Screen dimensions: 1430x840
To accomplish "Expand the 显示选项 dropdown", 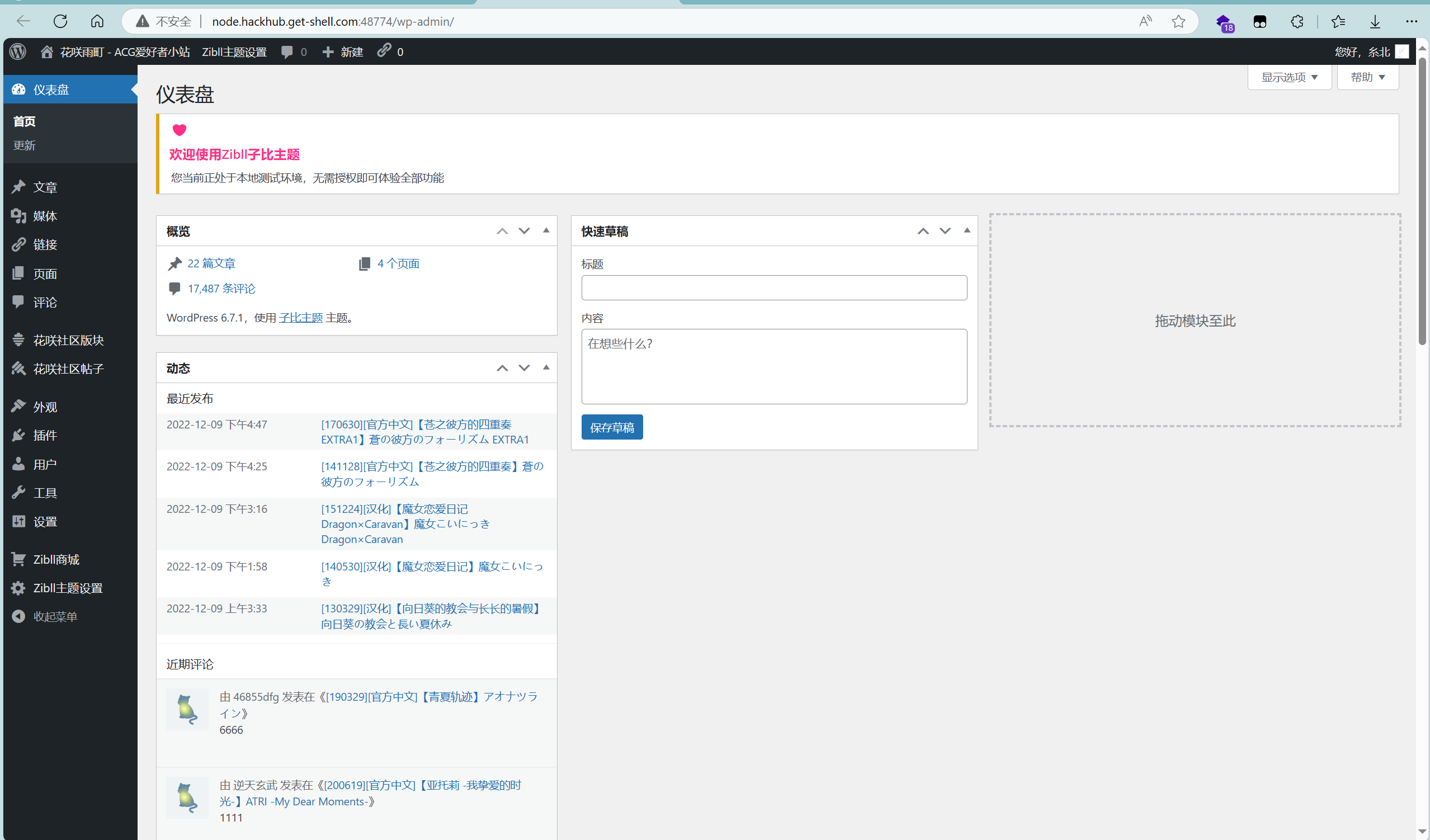I will click(x=1289, y=77).
